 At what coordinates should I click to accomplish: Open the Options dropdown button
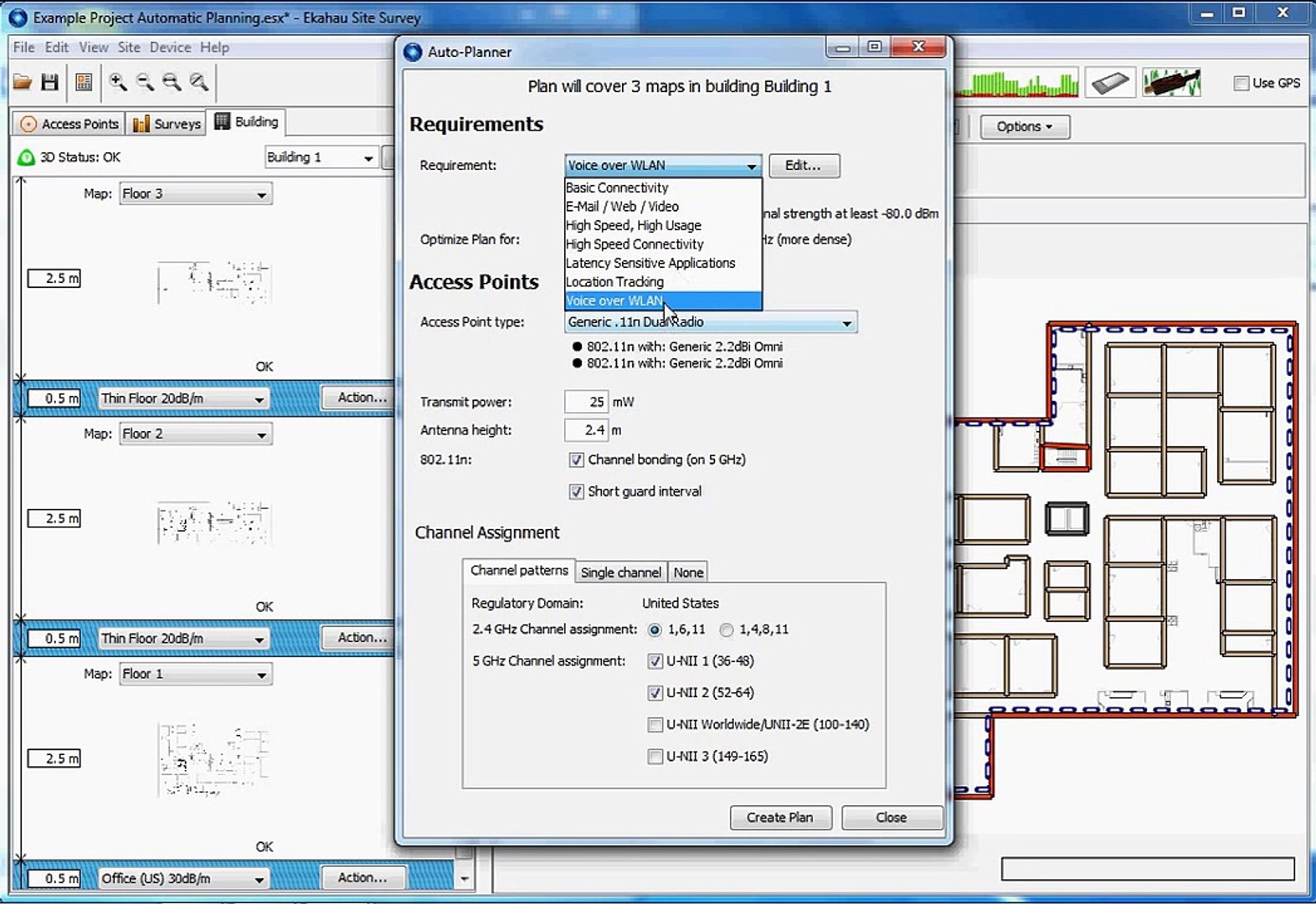coord(1025,127)
